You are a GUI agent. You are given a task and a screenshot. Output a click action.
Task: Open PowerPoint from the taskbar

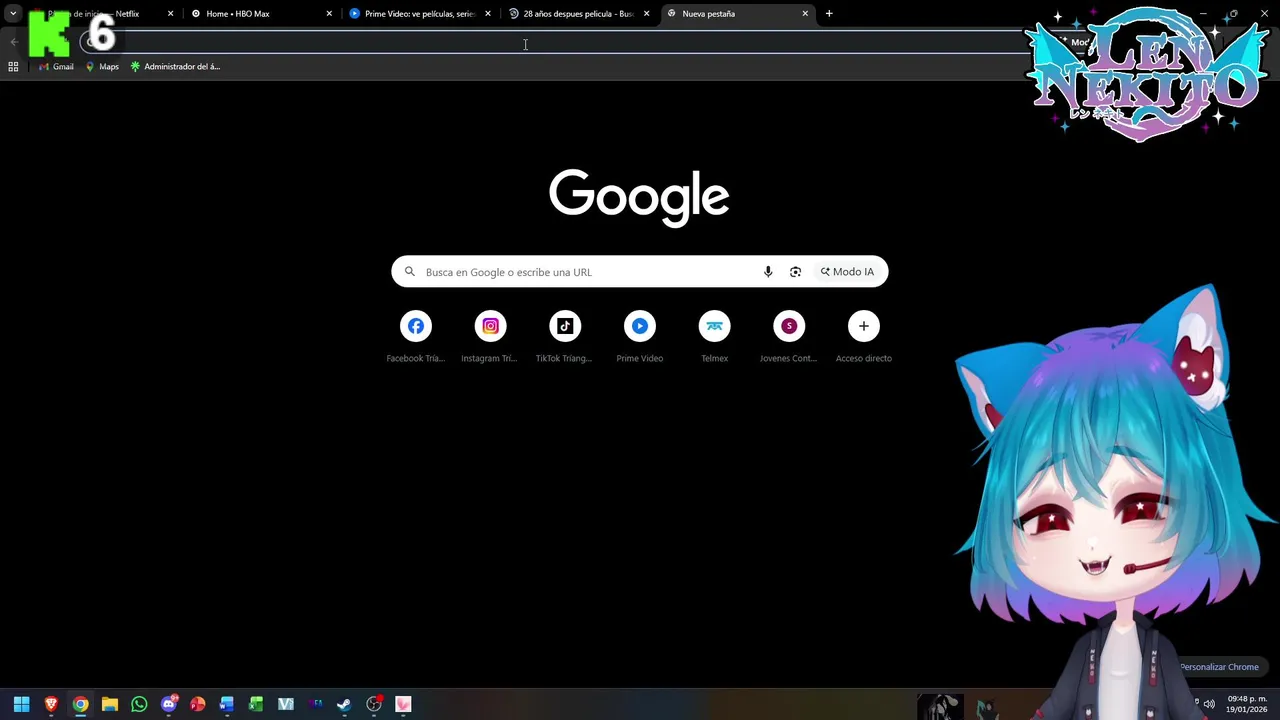pos(198,704)
